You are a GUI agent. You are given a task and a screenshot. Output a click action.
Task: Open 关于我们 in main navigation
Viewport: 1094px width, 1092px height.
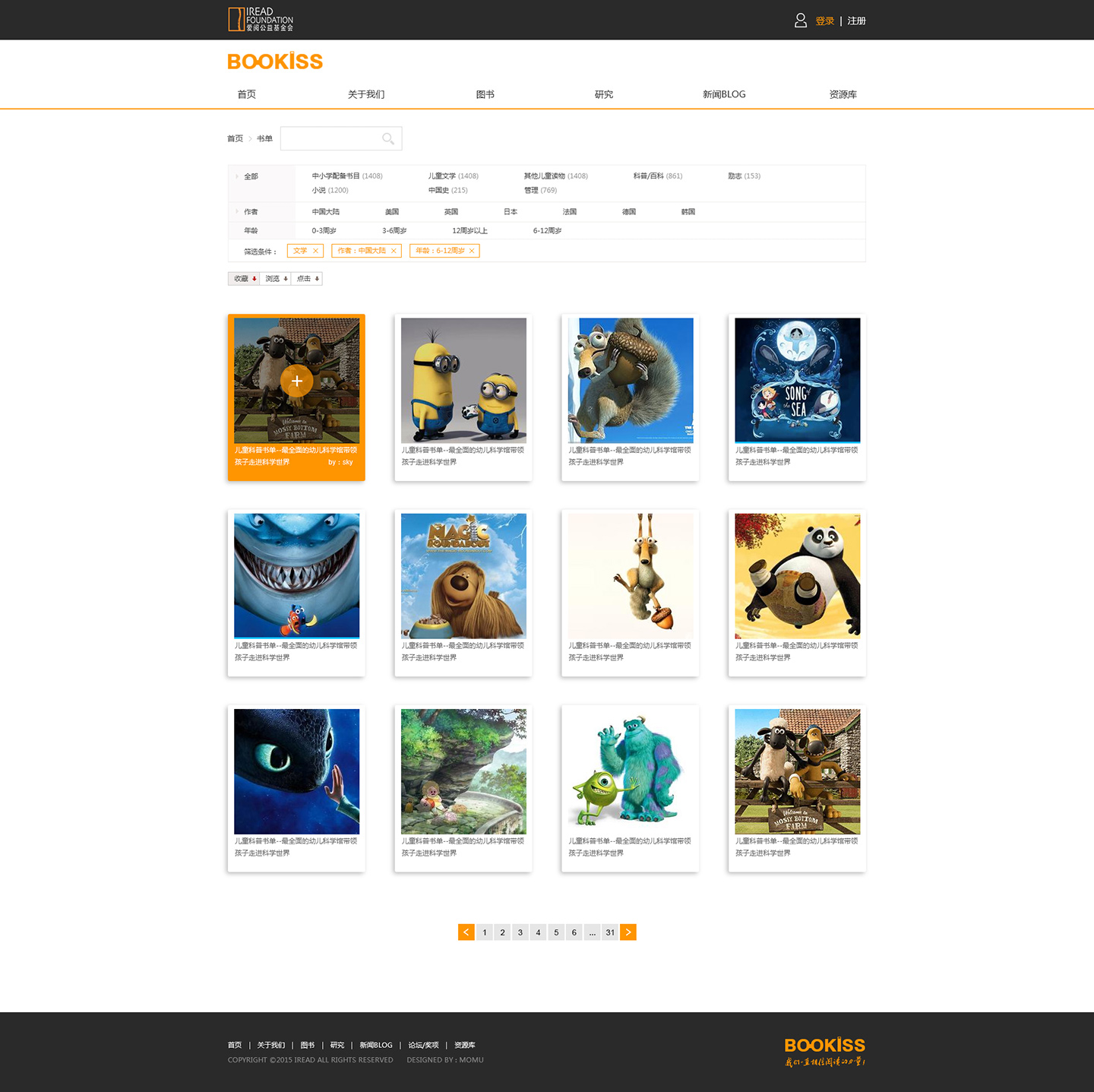click(x=366, y=94)
